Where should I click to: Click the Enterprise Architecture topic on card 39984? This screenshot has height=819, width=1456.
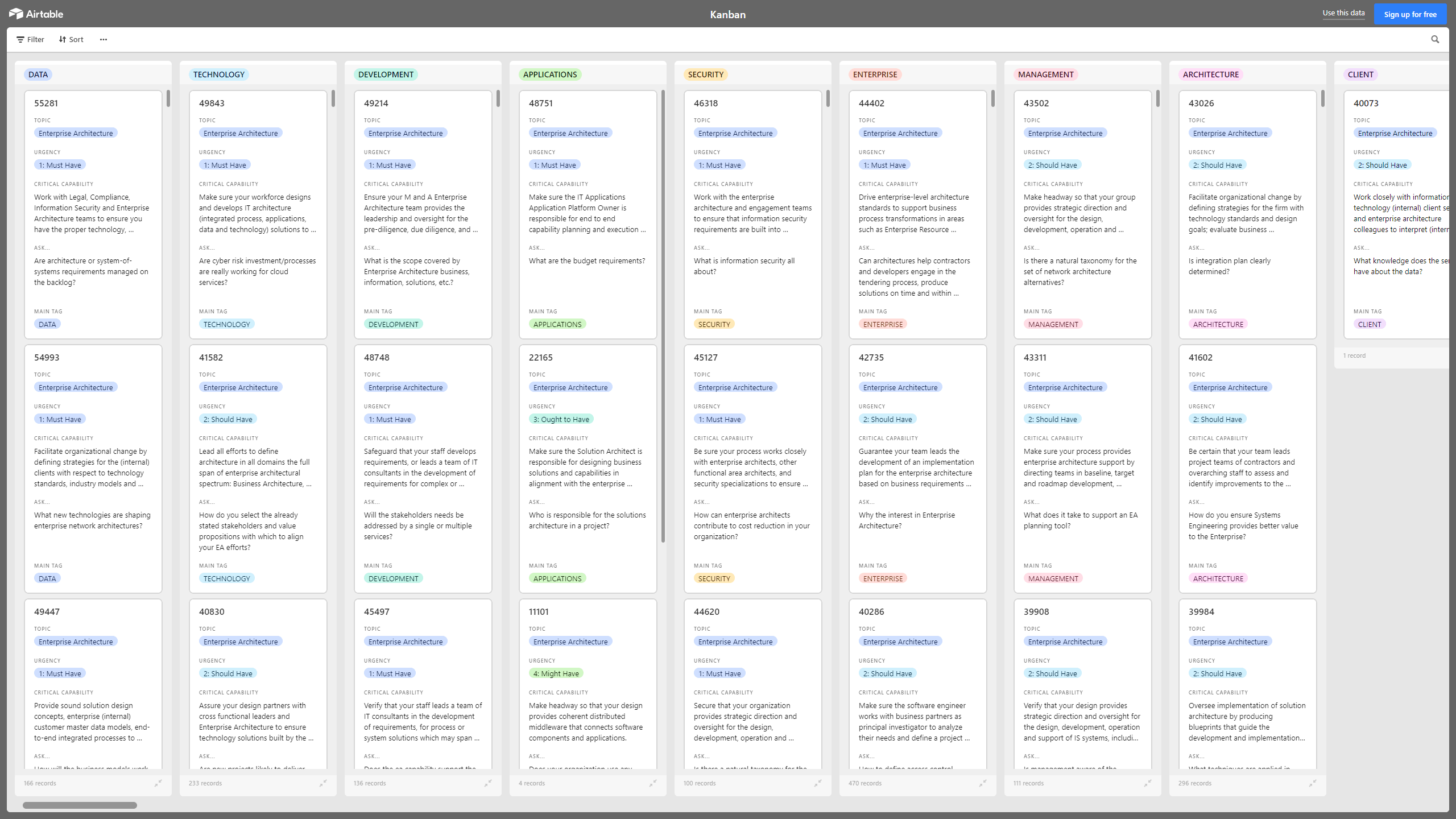pos(1230,642)
